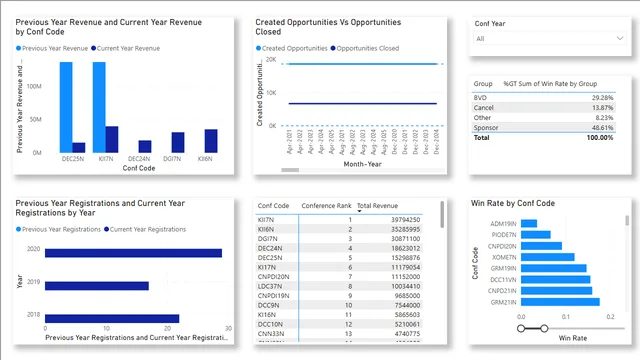
Task: Click the left Win Rate slider handle
Action: tap(521, 328)
